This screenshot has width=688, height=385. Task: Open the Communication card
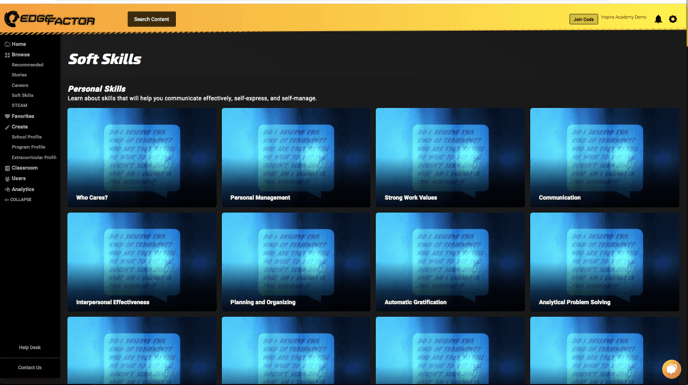click(x=605, y=158)
